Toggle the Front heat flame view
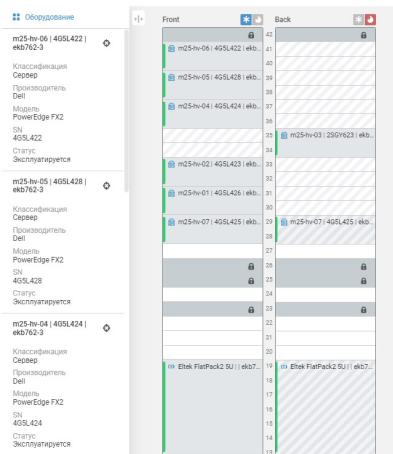 pyautogui.click(x=257, y=20)
